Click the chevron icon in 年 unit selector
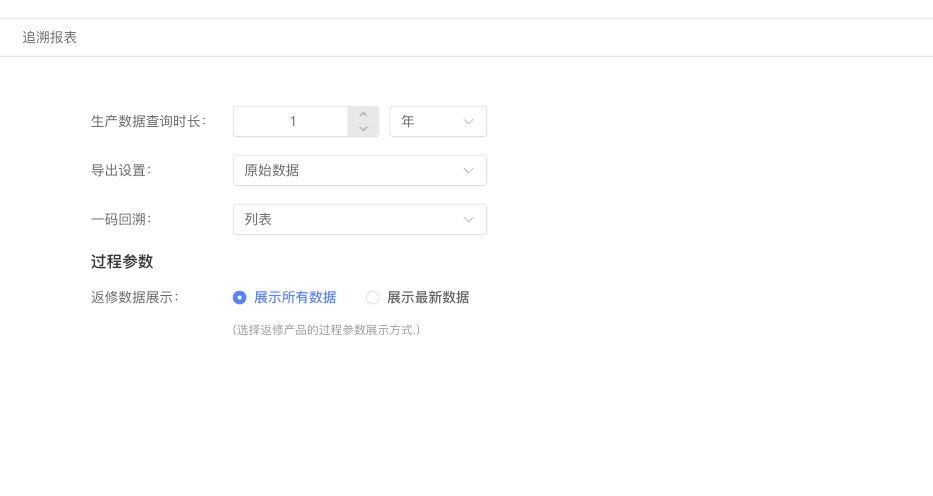 click(x=468, y=121)
